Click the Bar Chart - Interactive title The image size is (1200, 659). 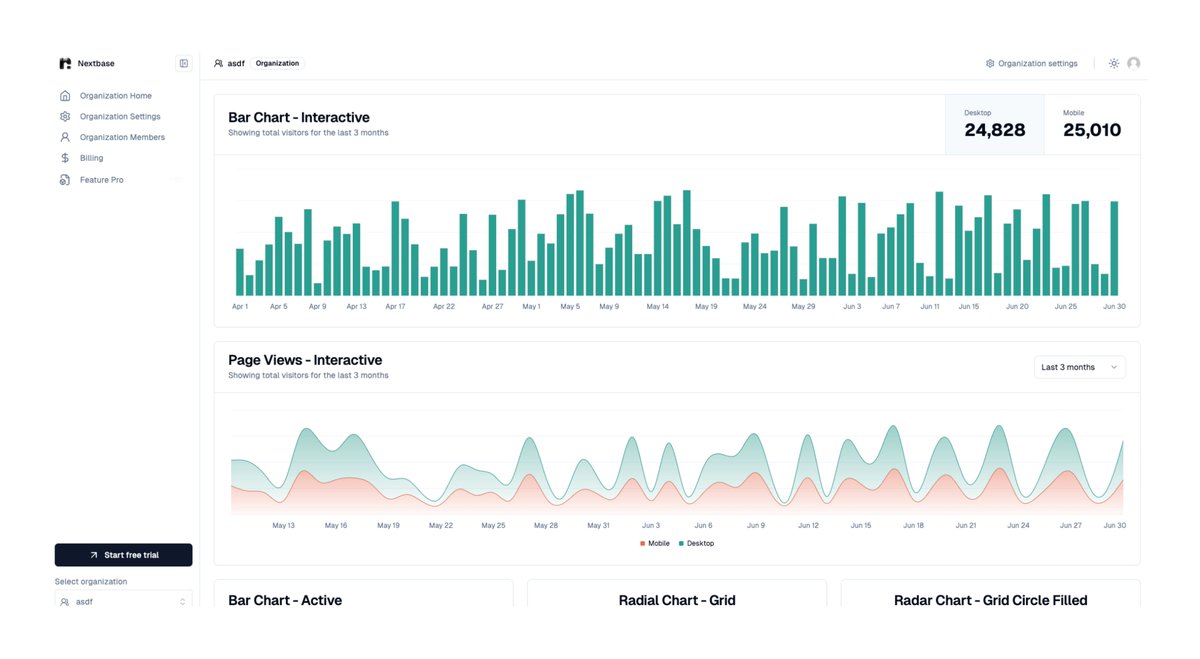tap(299, 118)
